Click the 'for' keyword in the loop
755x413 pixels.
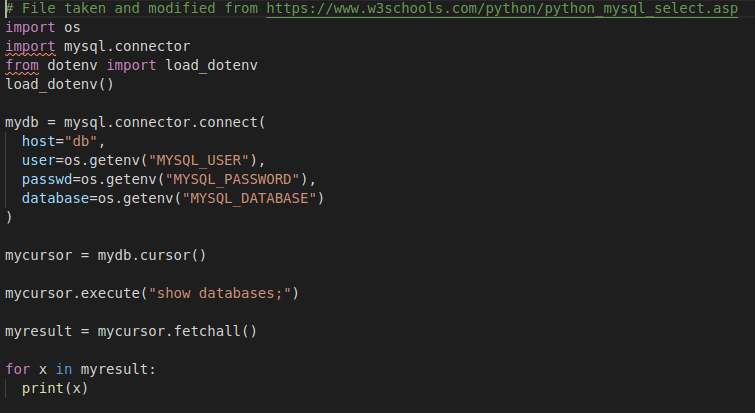coord(18,369)
